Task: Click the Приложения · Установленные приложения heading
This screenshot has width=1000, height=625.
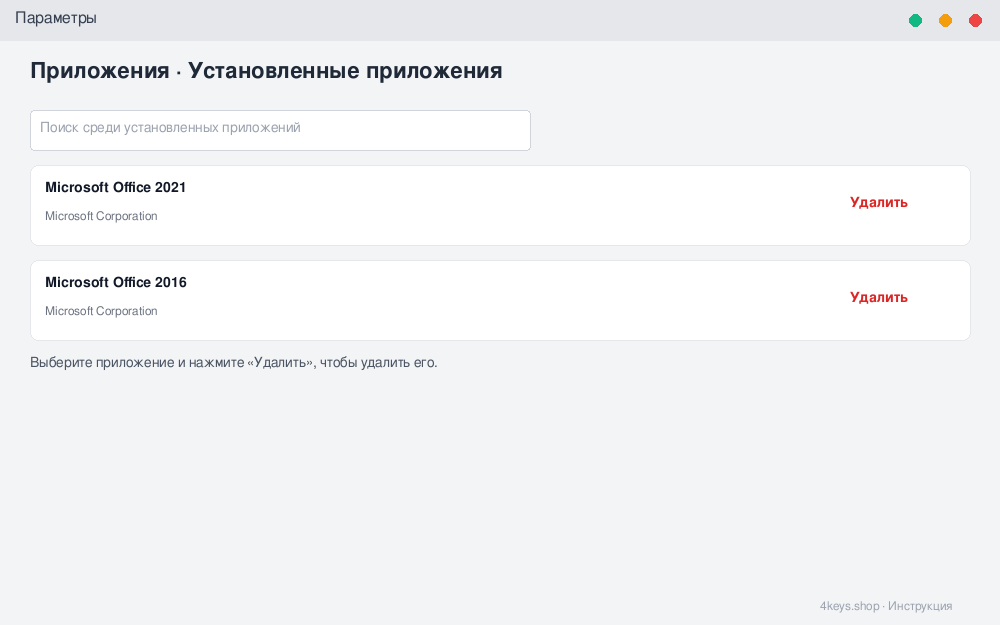Action: pos(266,71)
